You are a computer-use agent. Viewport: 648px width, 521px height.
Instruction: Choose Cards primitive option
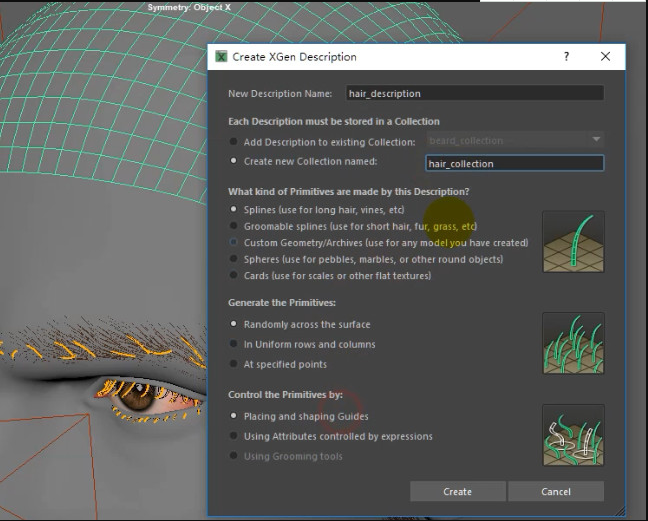233,275
